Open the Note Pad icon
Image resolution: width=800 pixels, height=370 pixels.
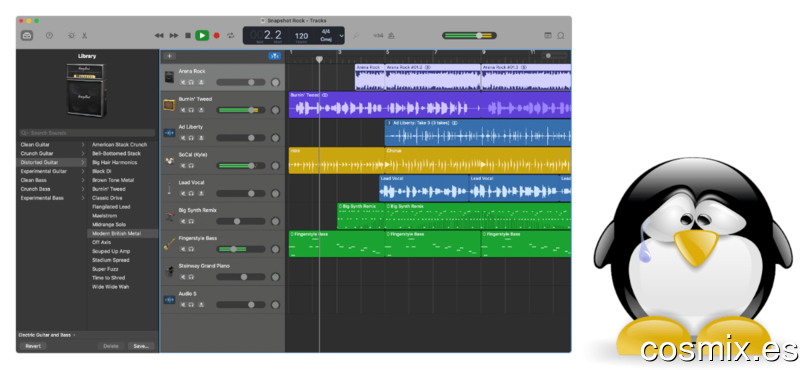[x=548, y=36]
